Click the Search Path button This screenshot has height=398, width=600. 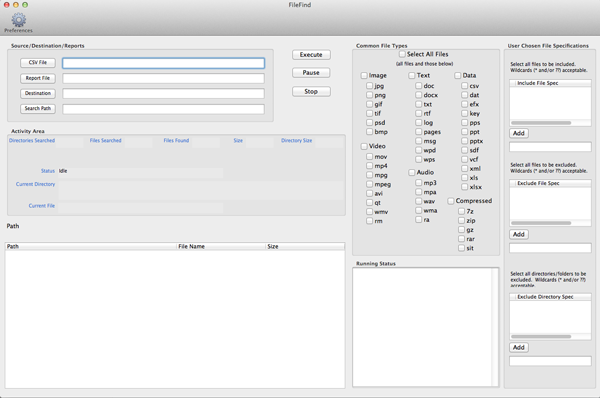(38, 109)
